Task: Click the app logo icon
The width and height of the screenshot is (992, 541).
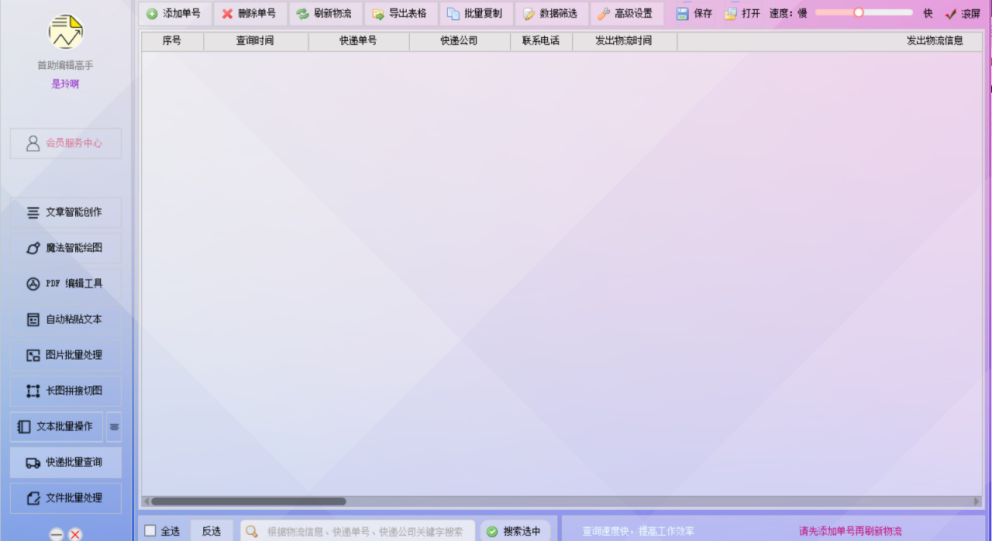Action: coord(66,32)
